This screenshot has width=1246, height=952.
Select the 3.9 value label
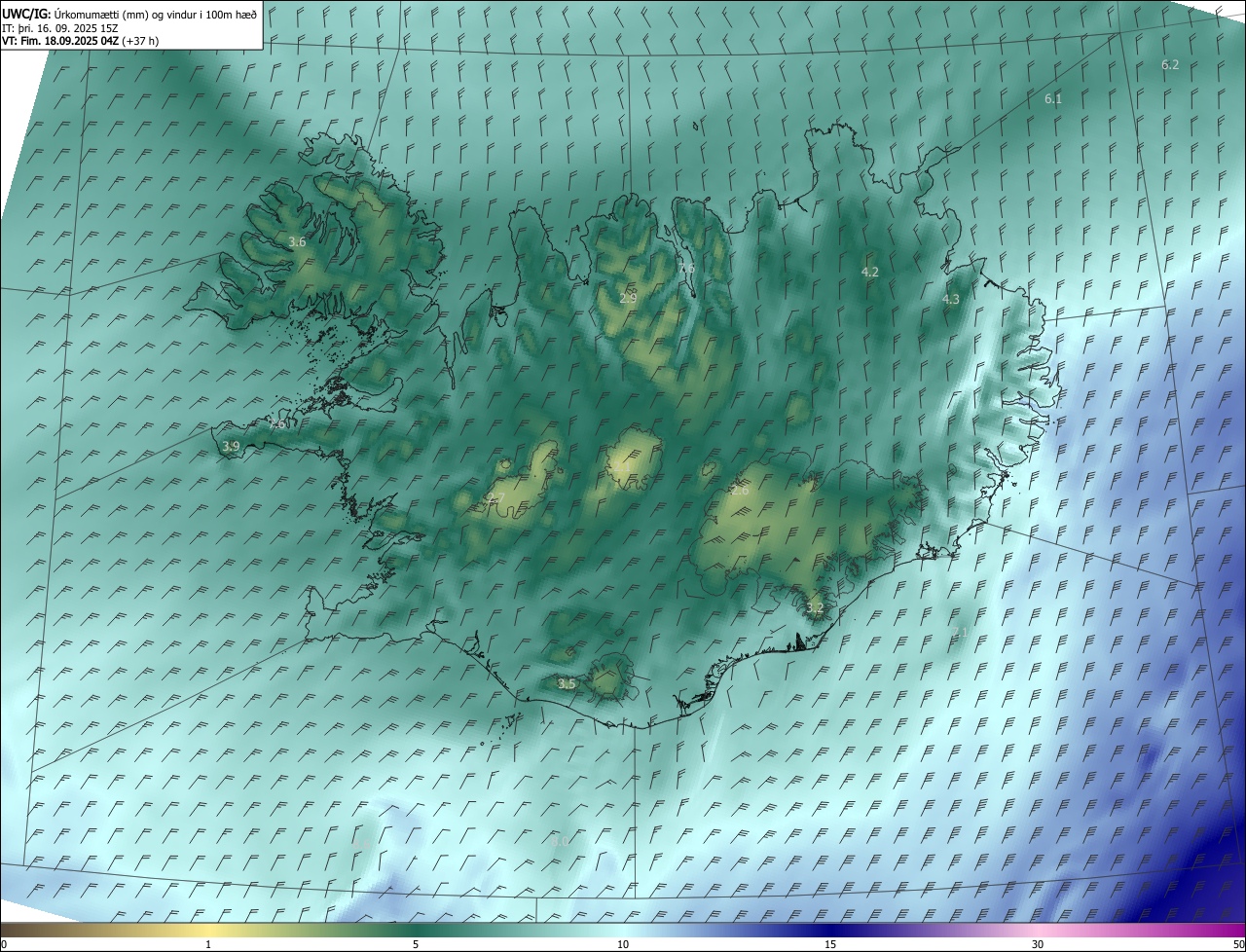pos(231,447)
